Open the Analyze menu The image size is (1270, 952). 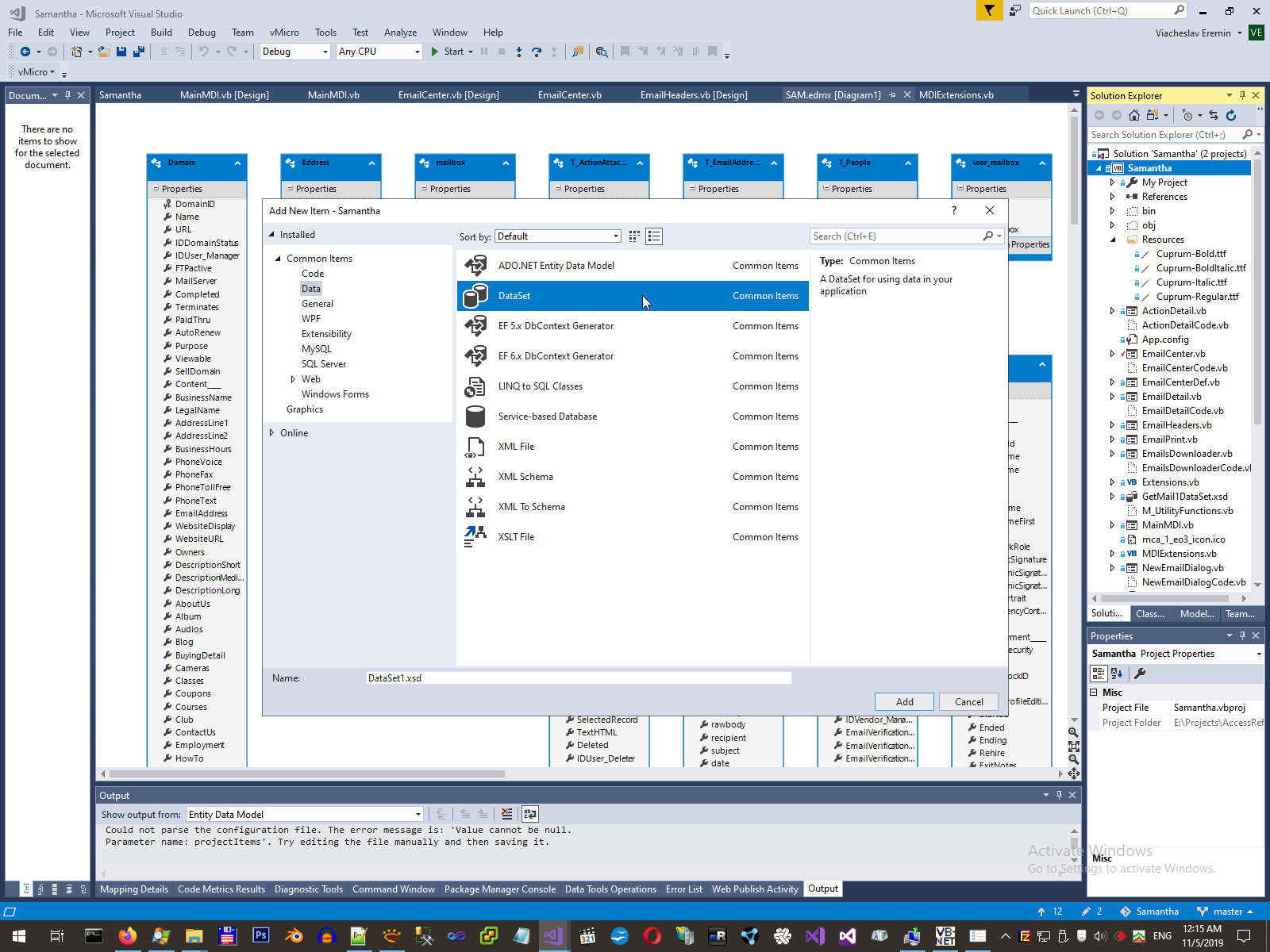[x=400, y=33]
